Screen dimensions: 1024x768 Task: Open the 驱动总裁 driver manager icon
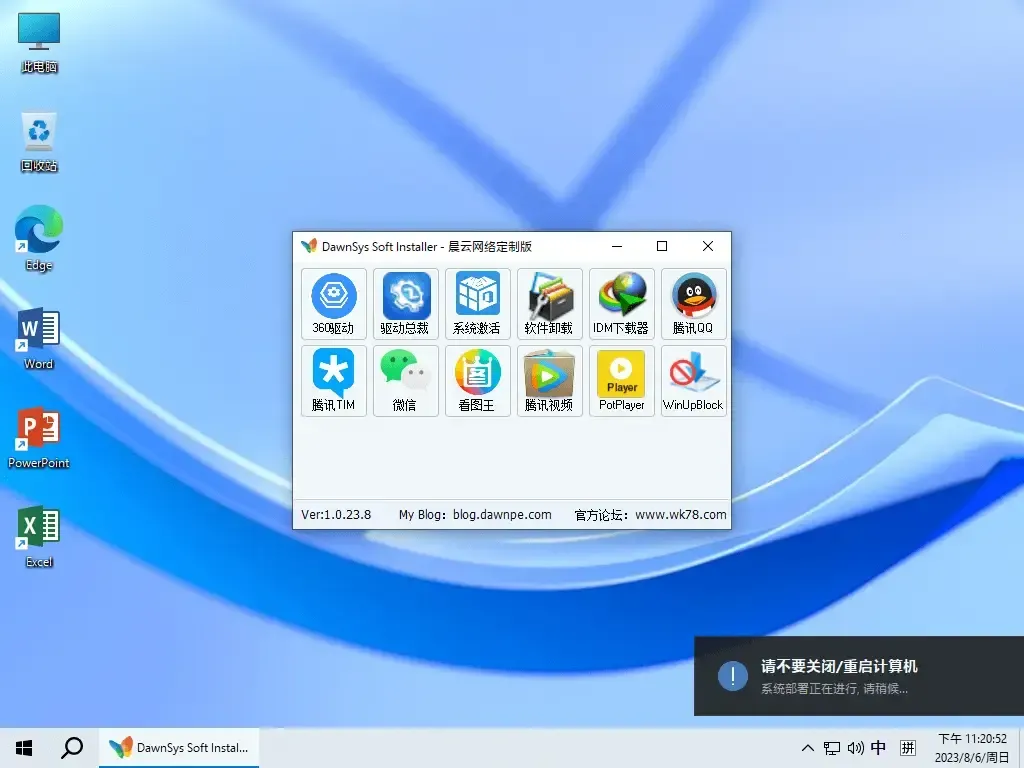pyautogui.click(x=405, y=303)
